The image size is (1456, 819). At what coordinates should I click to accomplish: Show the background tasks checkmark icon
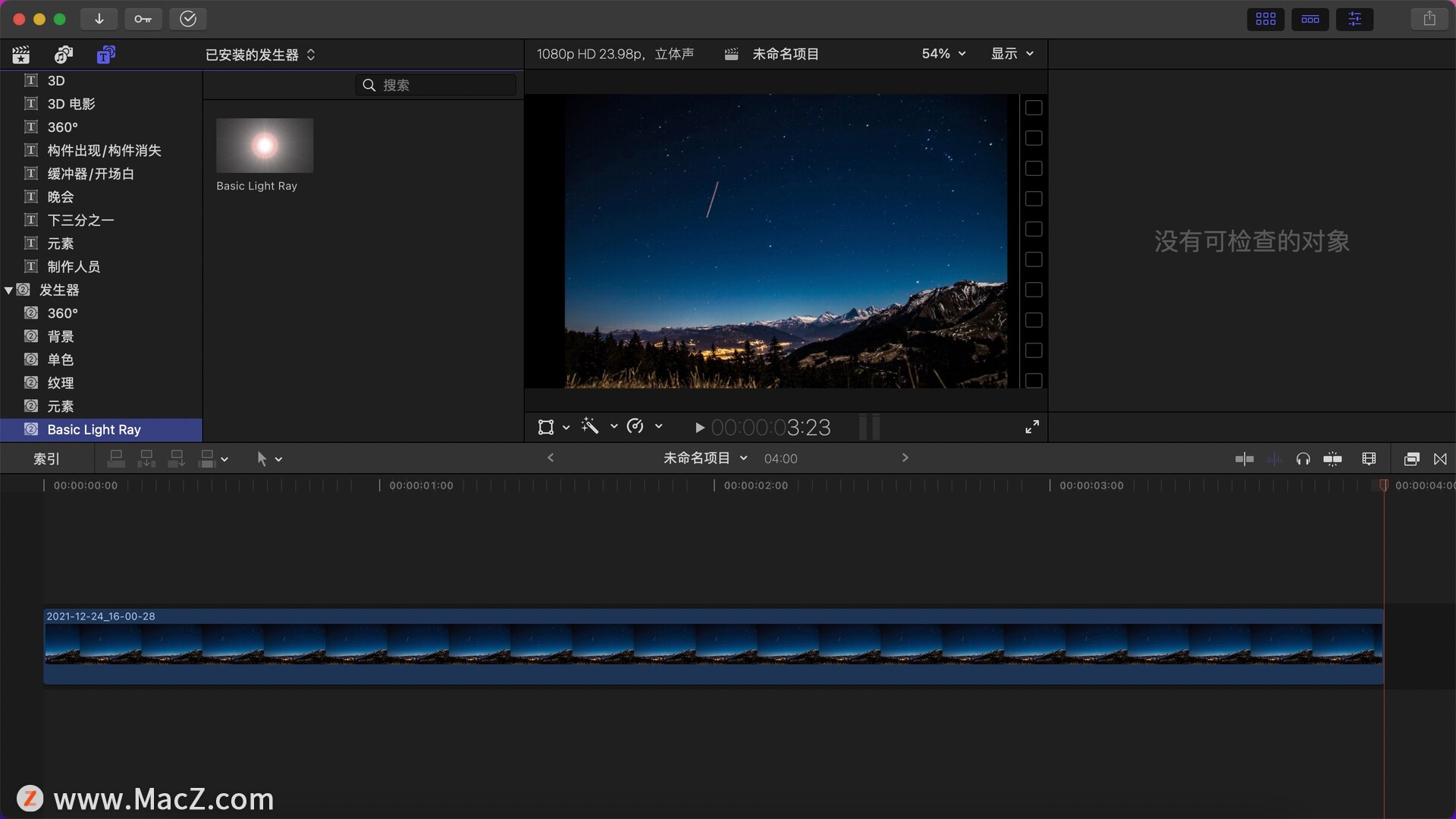click(188, 19)
